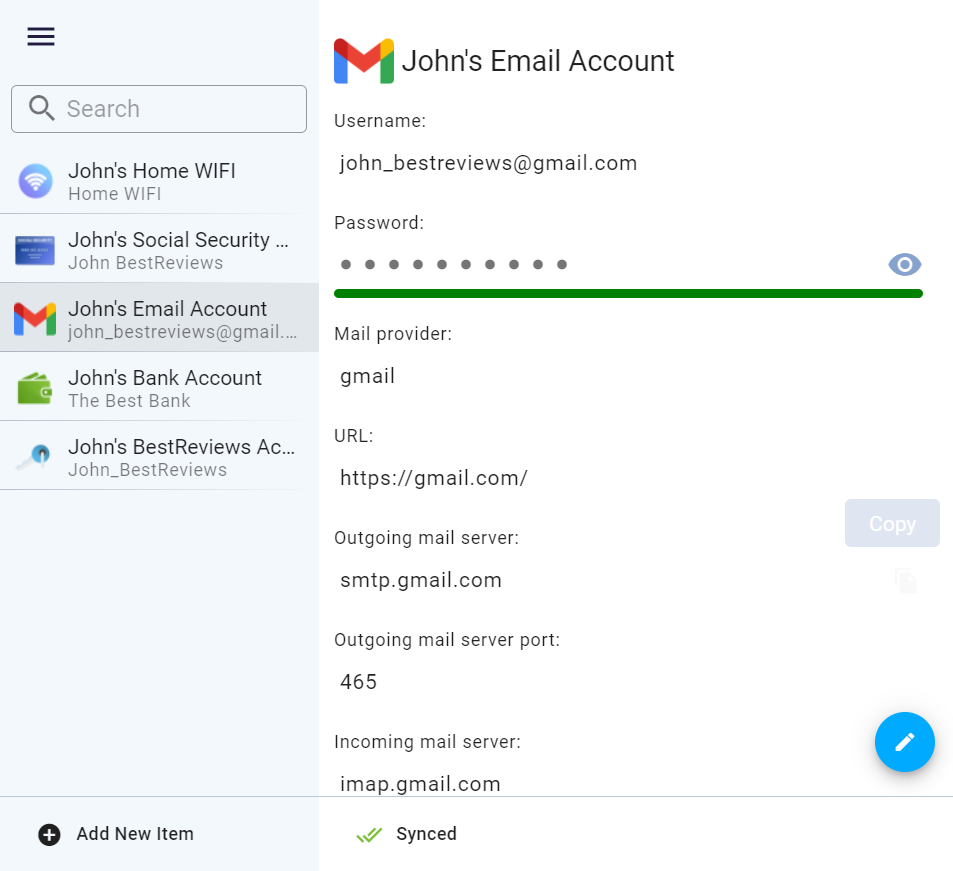Screen dimensions: 953x871
Task: Click the Copy button near the URL
Action: [x=891, y=523]
